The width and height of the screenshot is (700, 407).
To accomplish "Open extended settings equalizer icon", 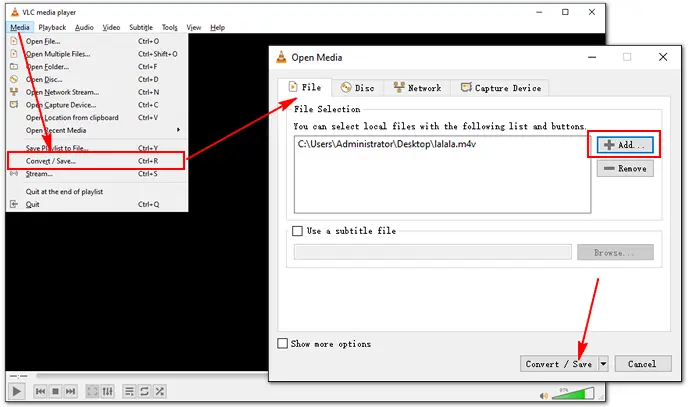I will [x=108, y=391].
